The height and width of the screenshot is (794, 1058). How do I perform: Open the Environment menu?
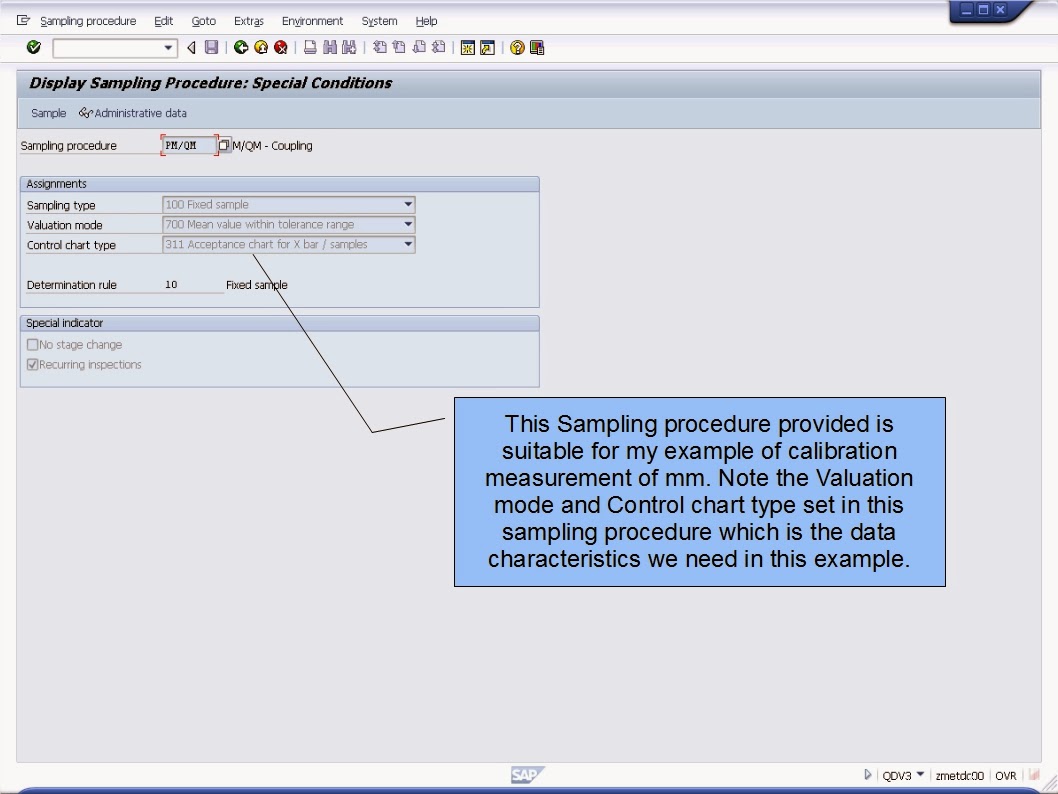pyautogui.click(x=312, y=20)
